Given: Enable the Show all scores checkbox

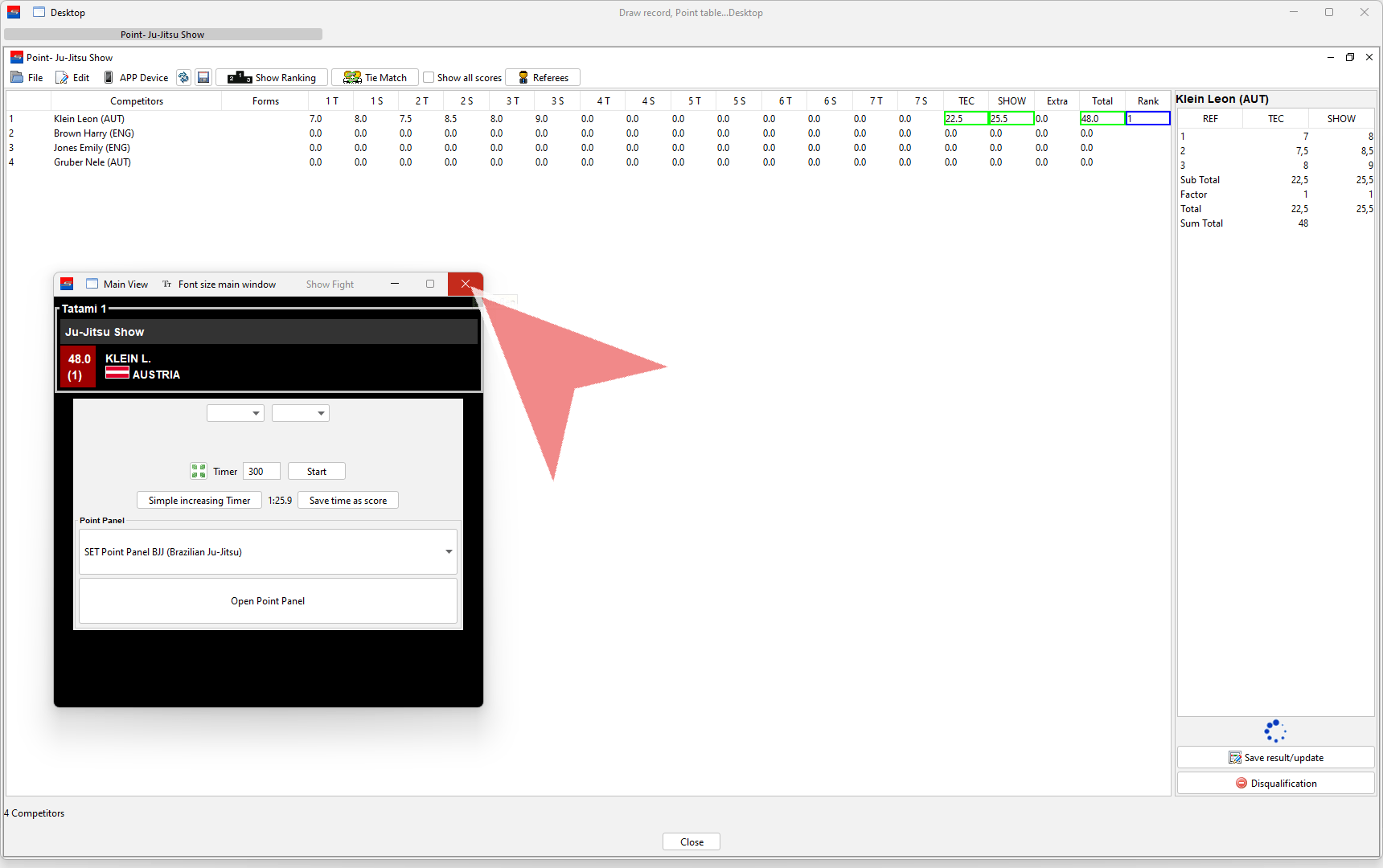Looking at the screenshot, I should (429, 78).
